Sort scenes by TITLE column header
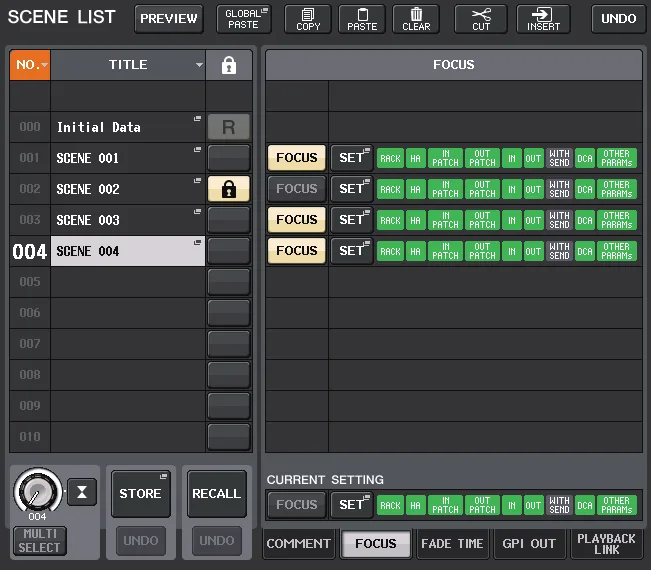The image size is (651, 570). tap(128, 65)
